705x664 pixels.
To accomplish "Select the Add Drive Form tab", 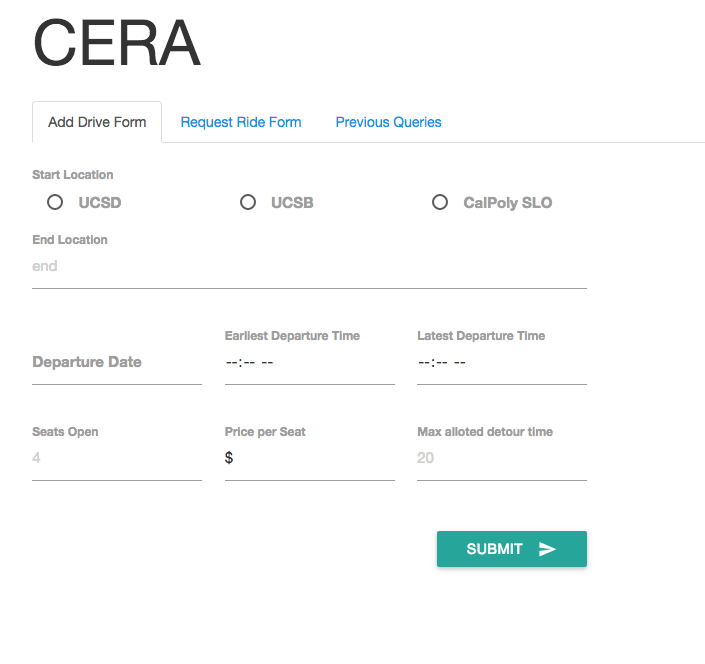I will [x=97, y=122].
